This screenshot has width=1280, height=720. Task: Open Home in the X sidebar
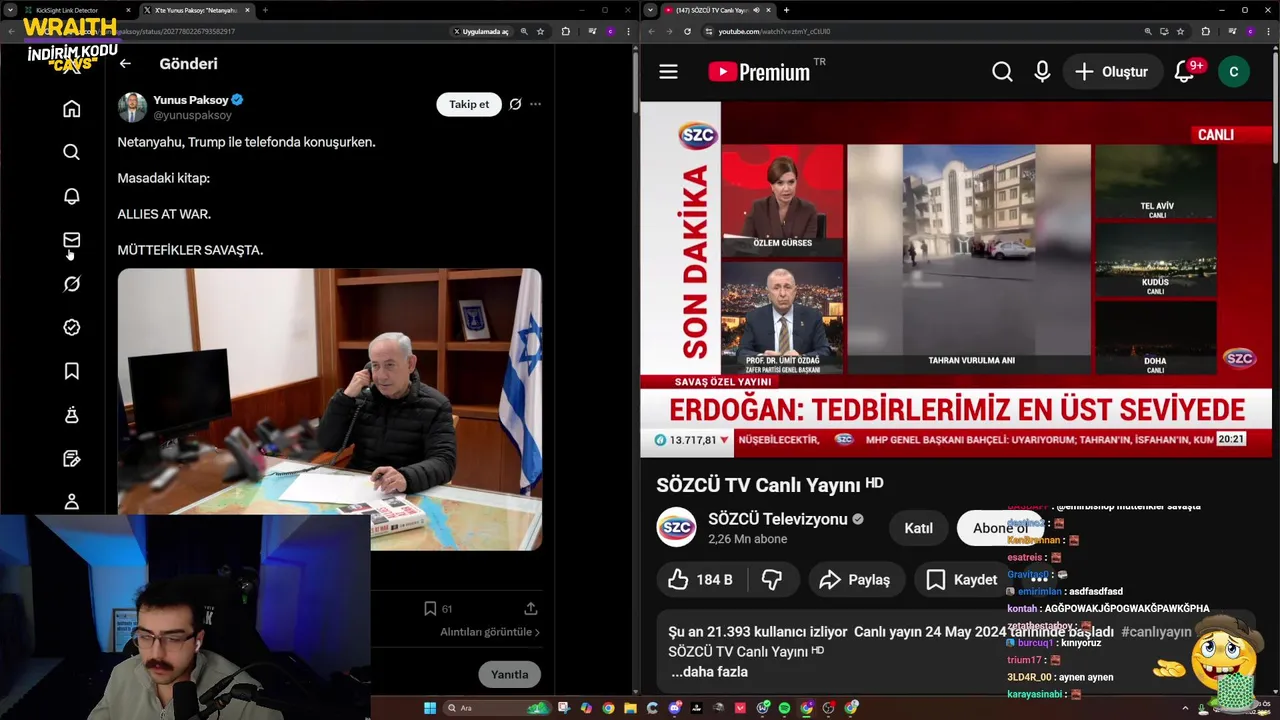71,108
